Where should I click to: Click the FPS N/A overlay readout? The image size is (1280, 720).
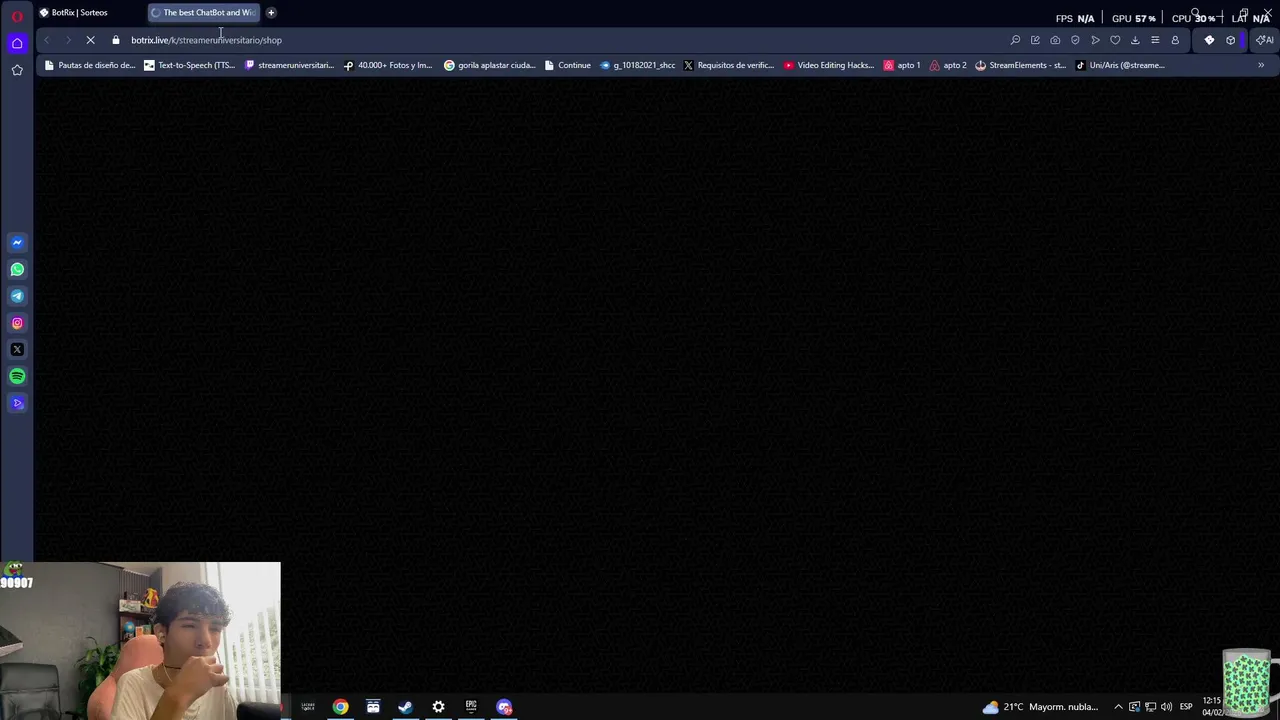pos(1075,18)
